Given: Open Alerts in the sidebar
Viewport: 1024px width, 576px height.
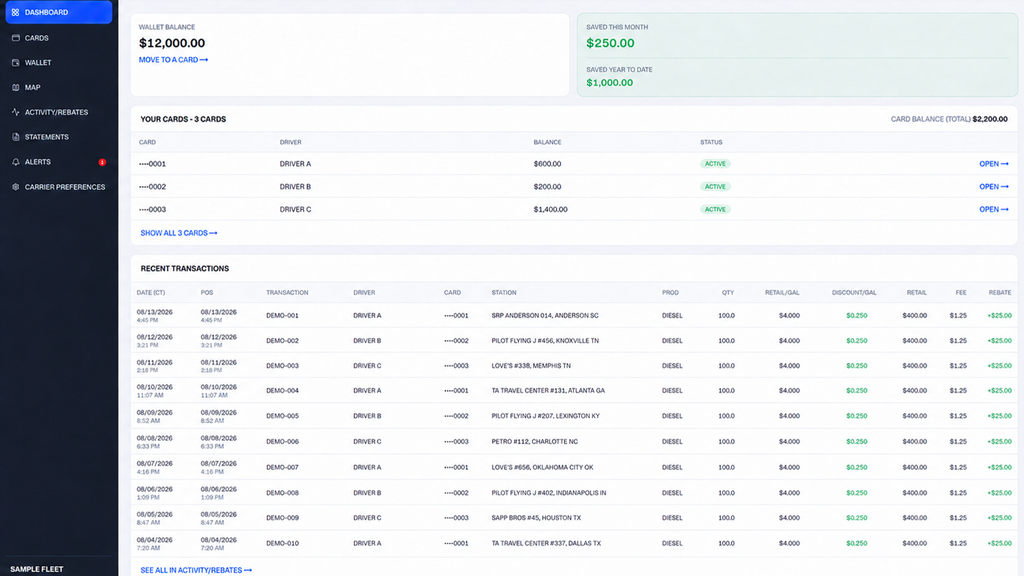Looking at the screenshot, I should point(59,162).
